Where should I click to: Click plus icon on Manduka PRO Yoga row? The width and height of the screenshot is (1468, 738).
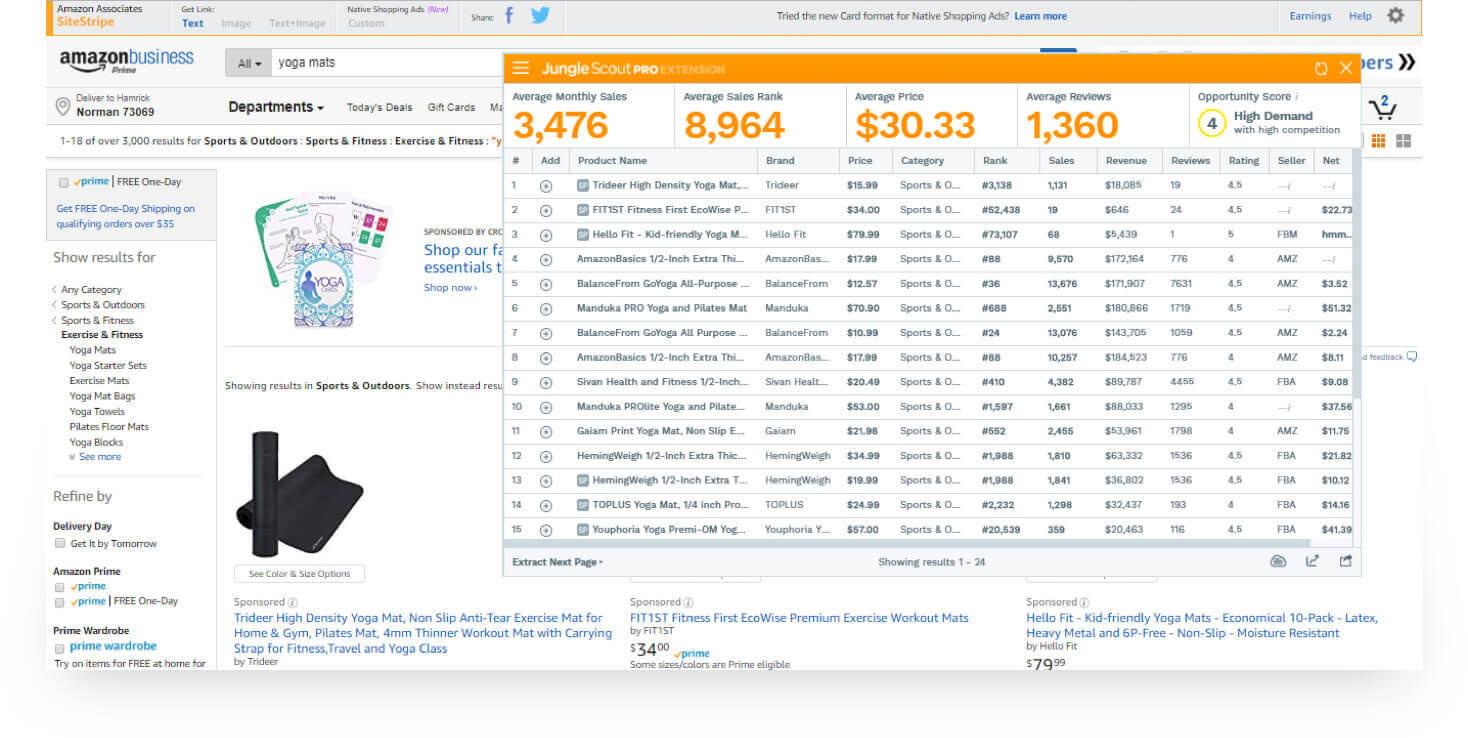[x=546, y=309]
